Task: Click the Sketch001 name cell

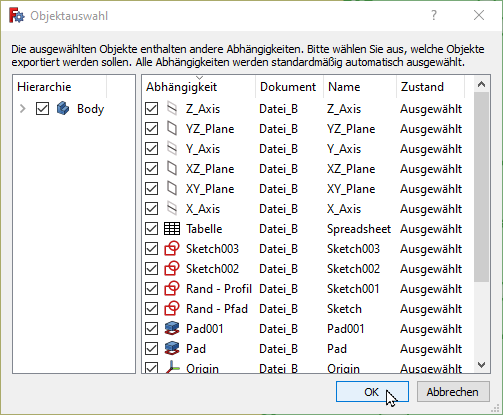Action: [x=353, y=289]
